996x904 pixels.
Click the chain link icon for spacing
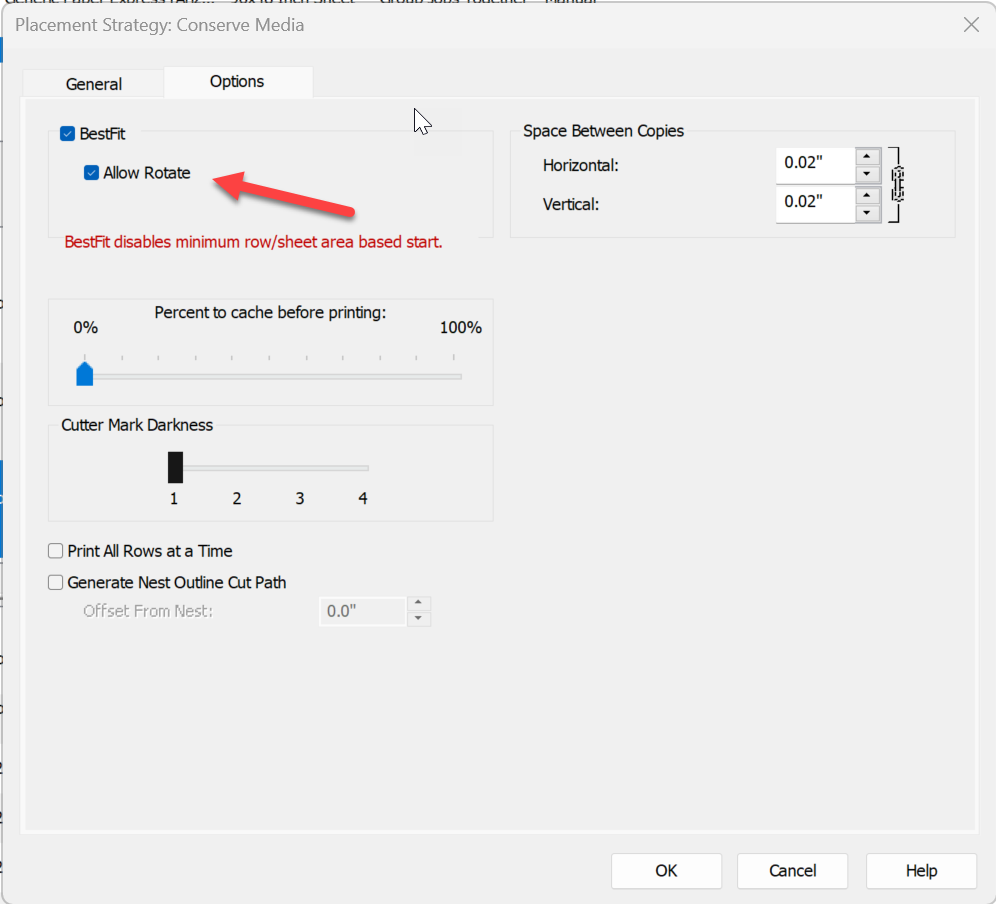pos(897,184)
